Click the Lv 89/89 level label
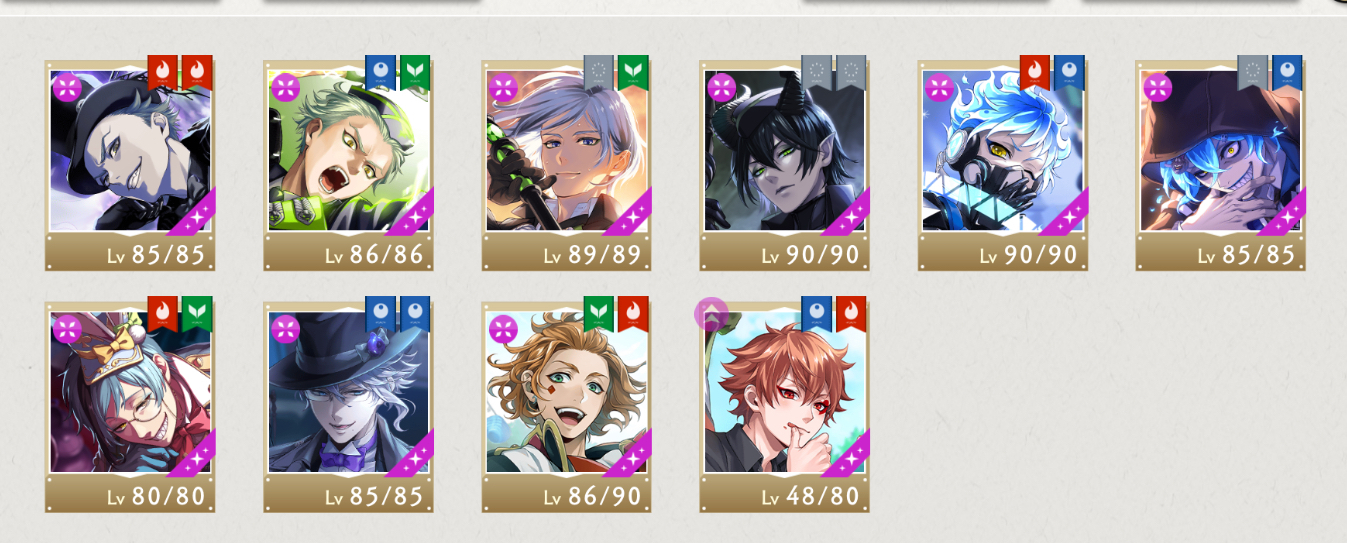 point(592,256)
